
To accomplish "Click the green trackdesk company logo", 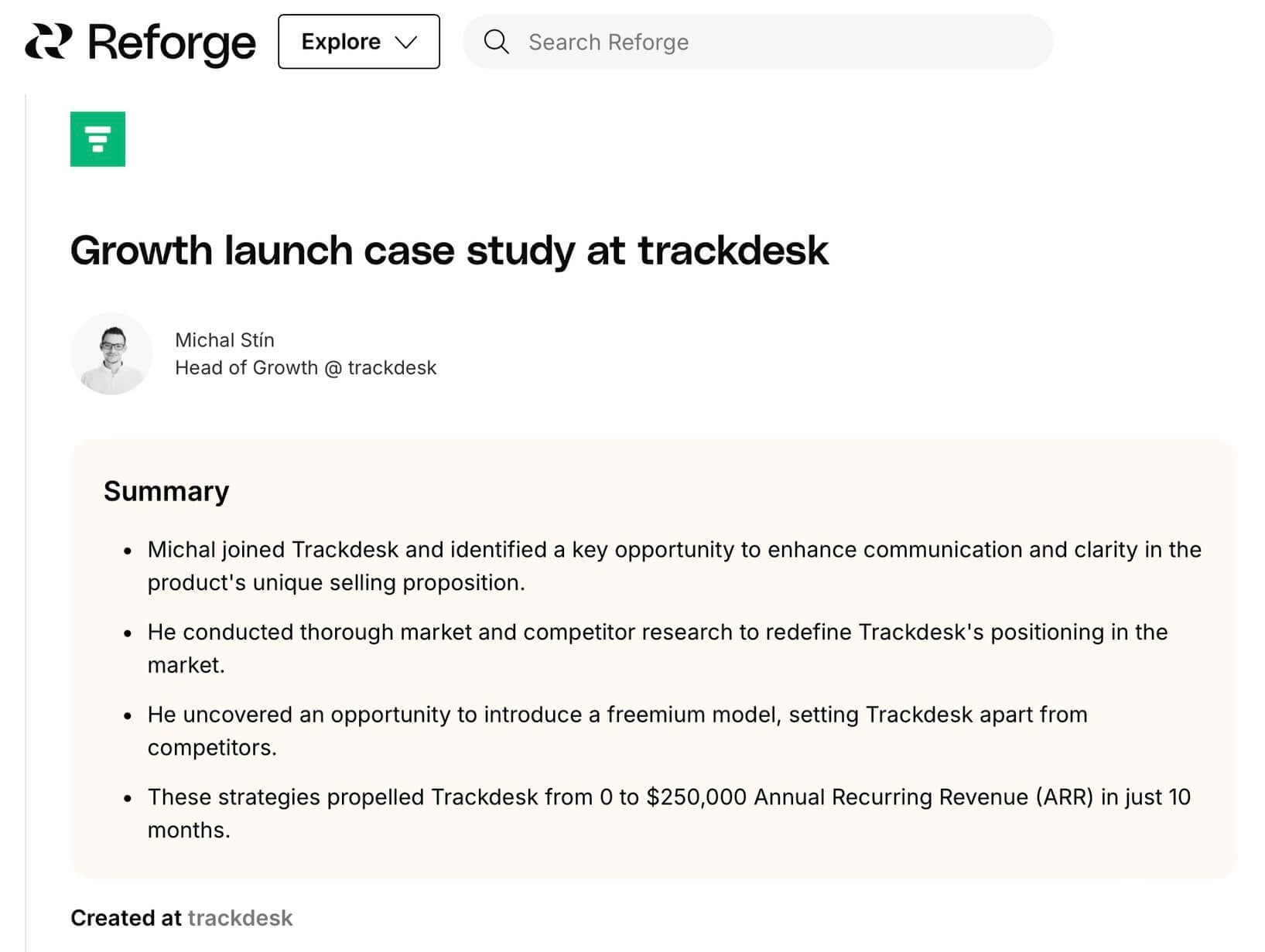I will coord(97,139).
